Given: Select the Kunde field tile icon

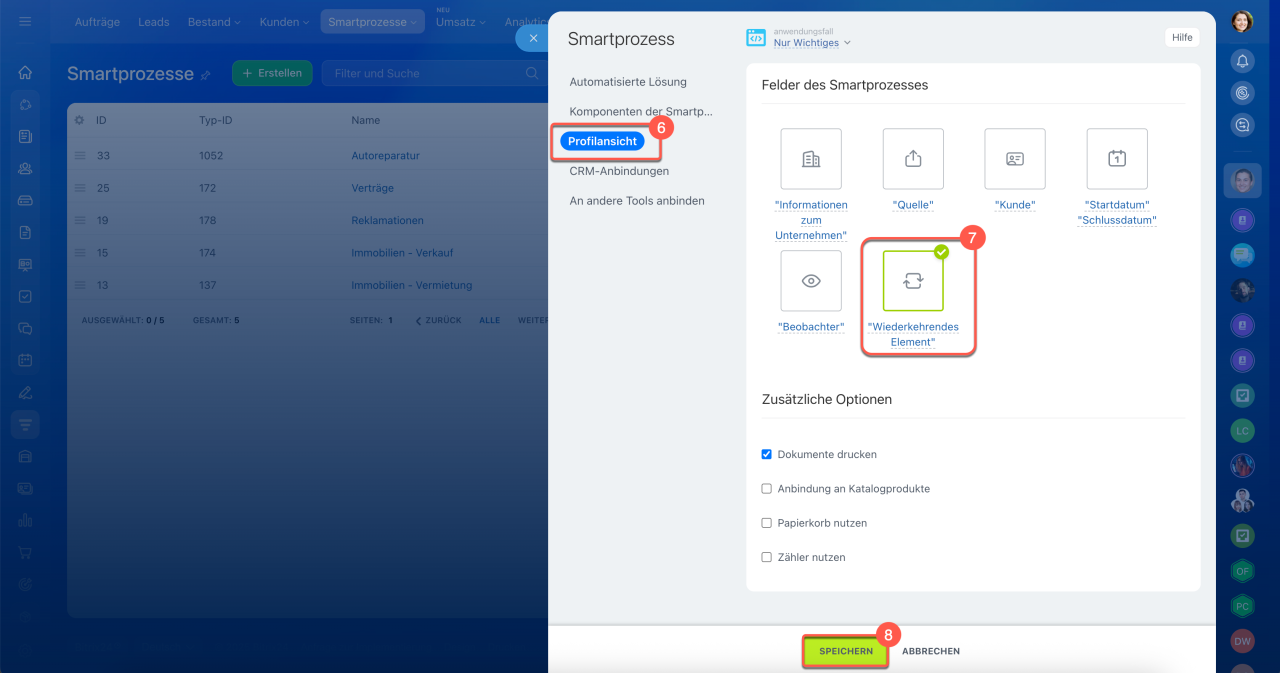Looking at the screenshot, I should click(x=1015, y=159).
